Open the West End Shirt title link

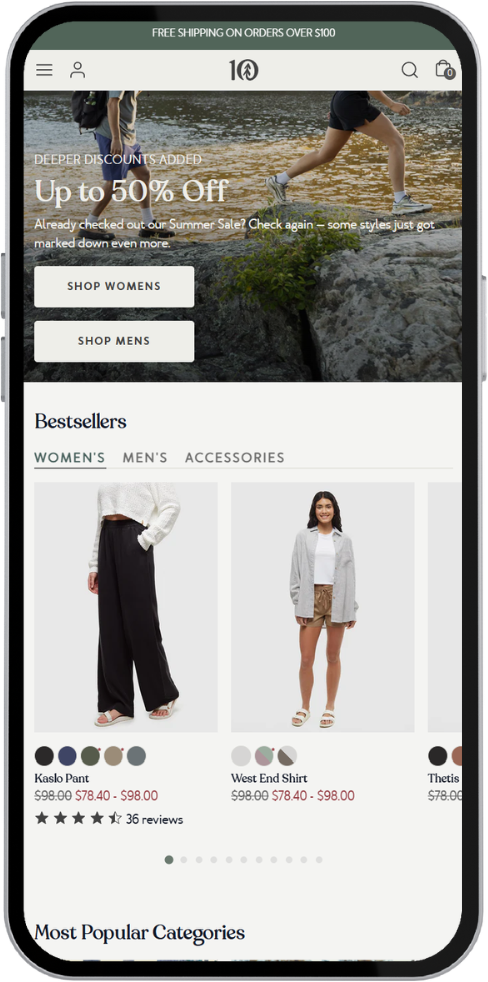tap(269, 778)
